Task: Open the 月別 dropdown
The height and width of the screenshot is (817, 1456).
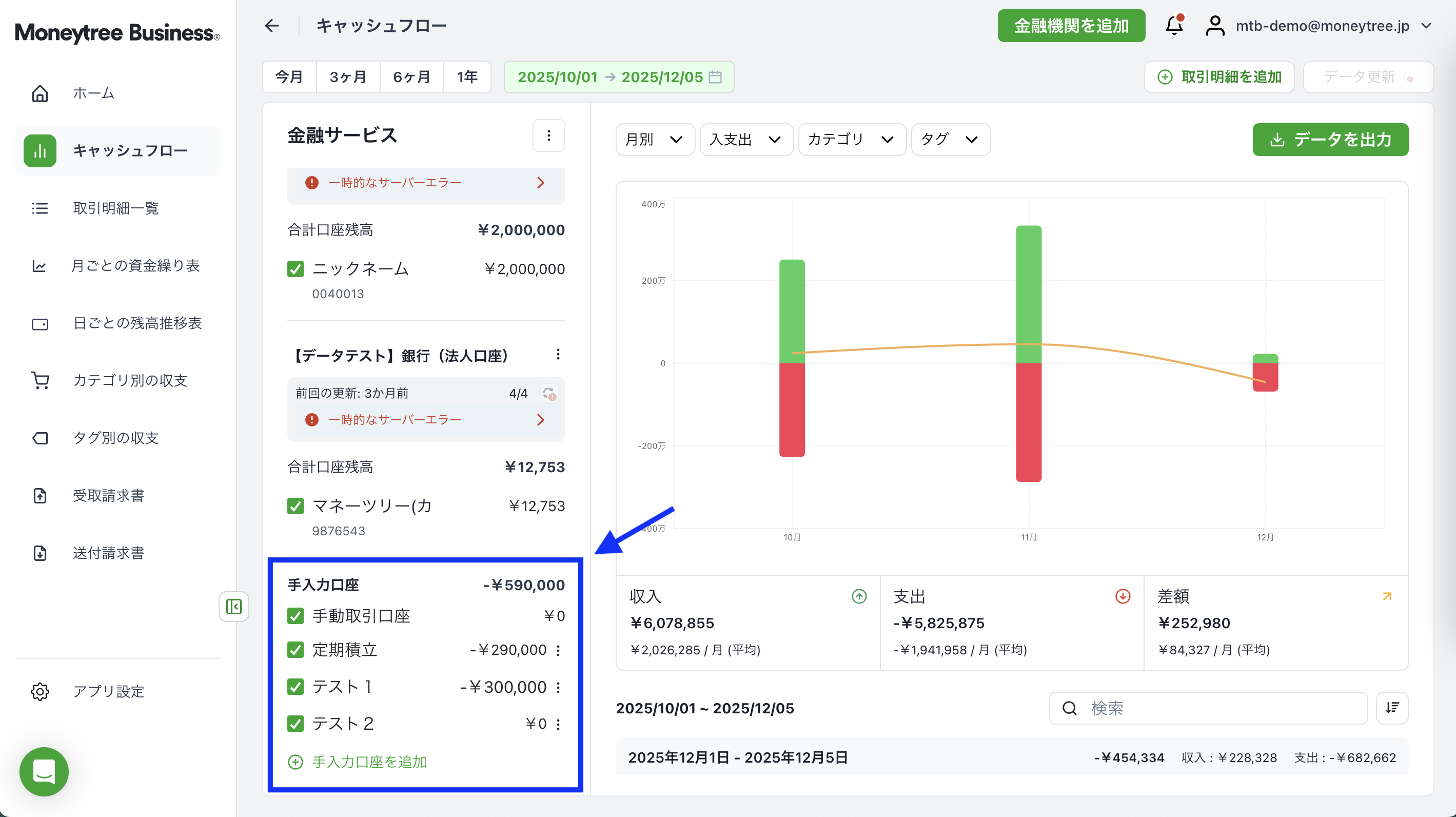Action: pos(654,140)
